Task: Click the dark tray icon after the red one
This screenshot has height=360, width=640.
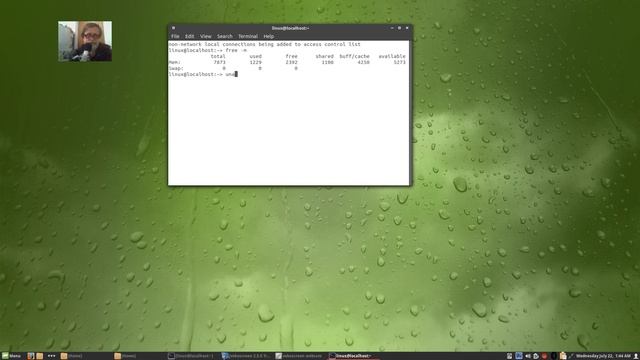Action: point(553,356)
